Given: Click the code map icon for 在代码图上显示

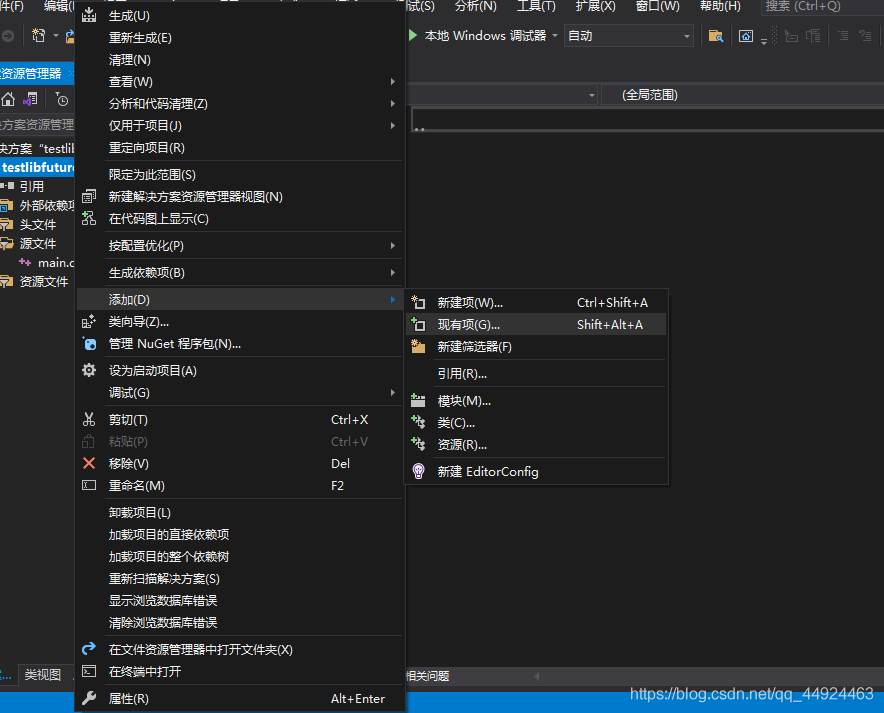Looking at the screenshot, I should [x=89, y=218].
